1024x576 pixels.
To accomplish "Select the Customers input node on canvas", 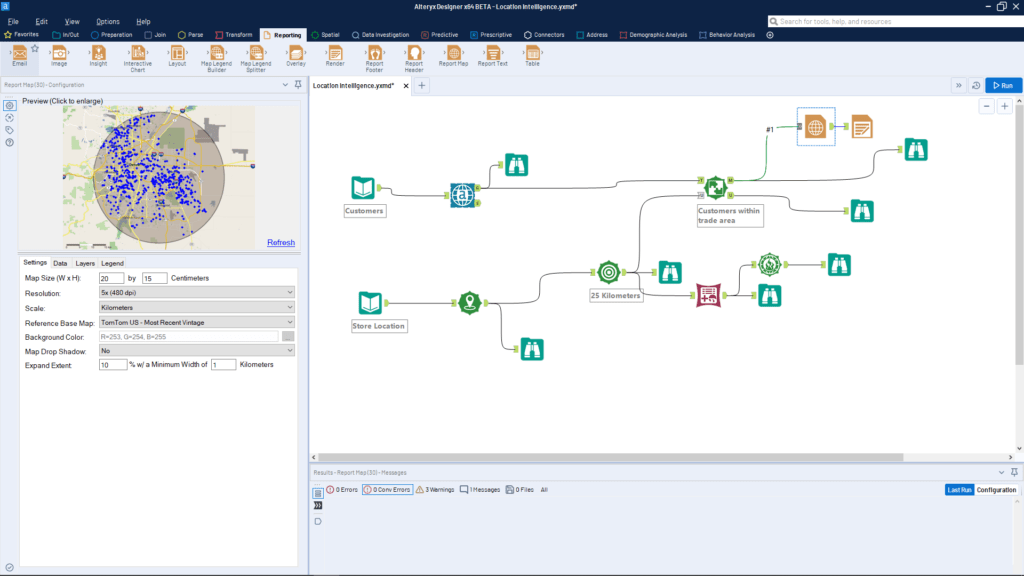I will (364, 188).
